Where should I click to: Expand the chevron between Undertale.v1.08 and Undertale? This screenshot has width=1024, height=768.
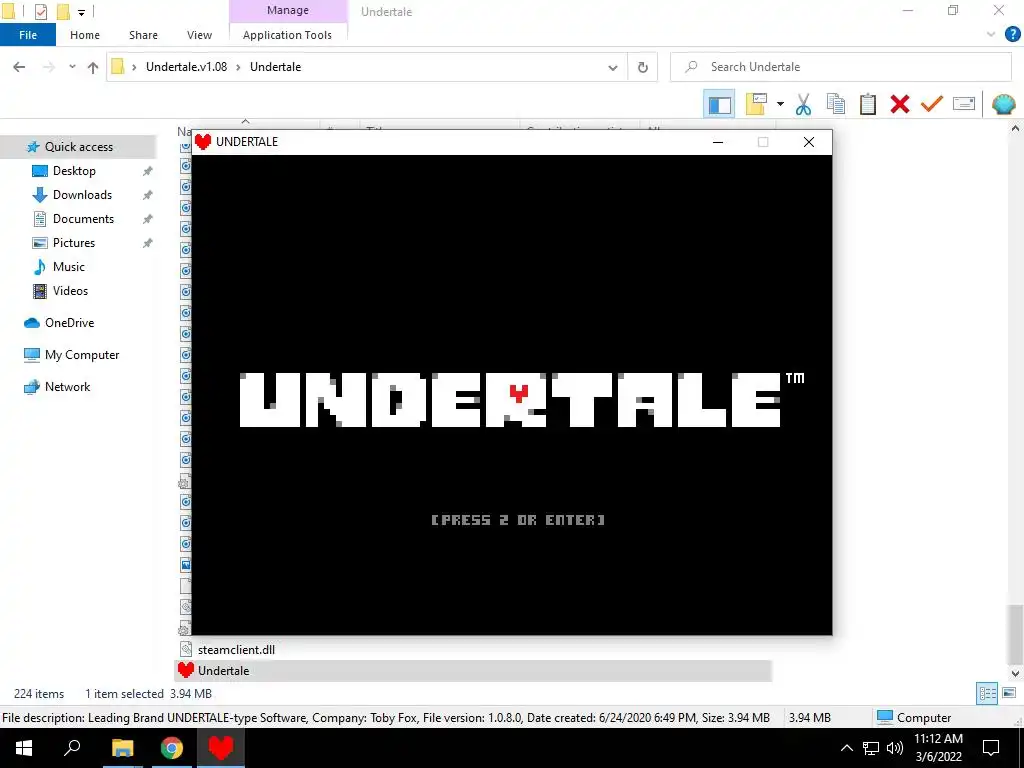click(x=238, y=67)
